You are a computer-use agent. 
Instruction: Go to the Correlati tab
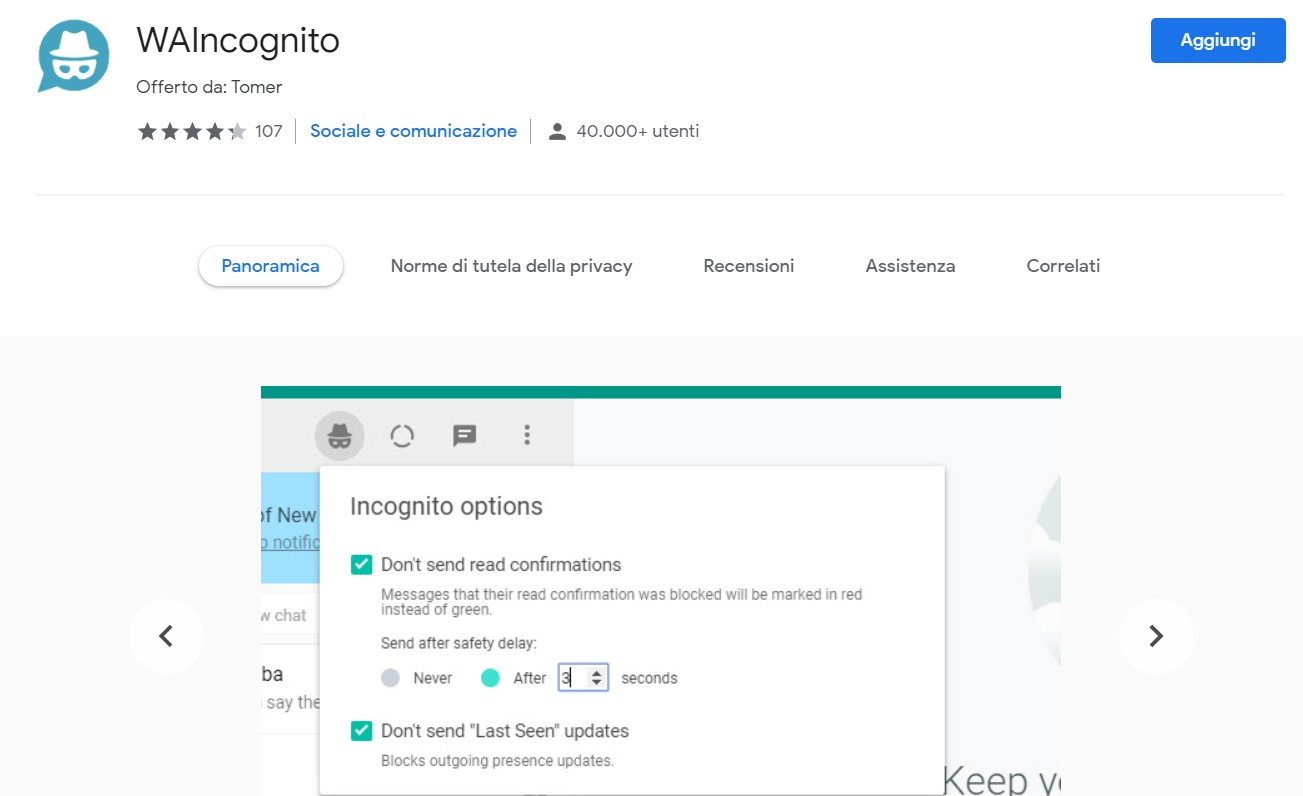click(1063, 266)
